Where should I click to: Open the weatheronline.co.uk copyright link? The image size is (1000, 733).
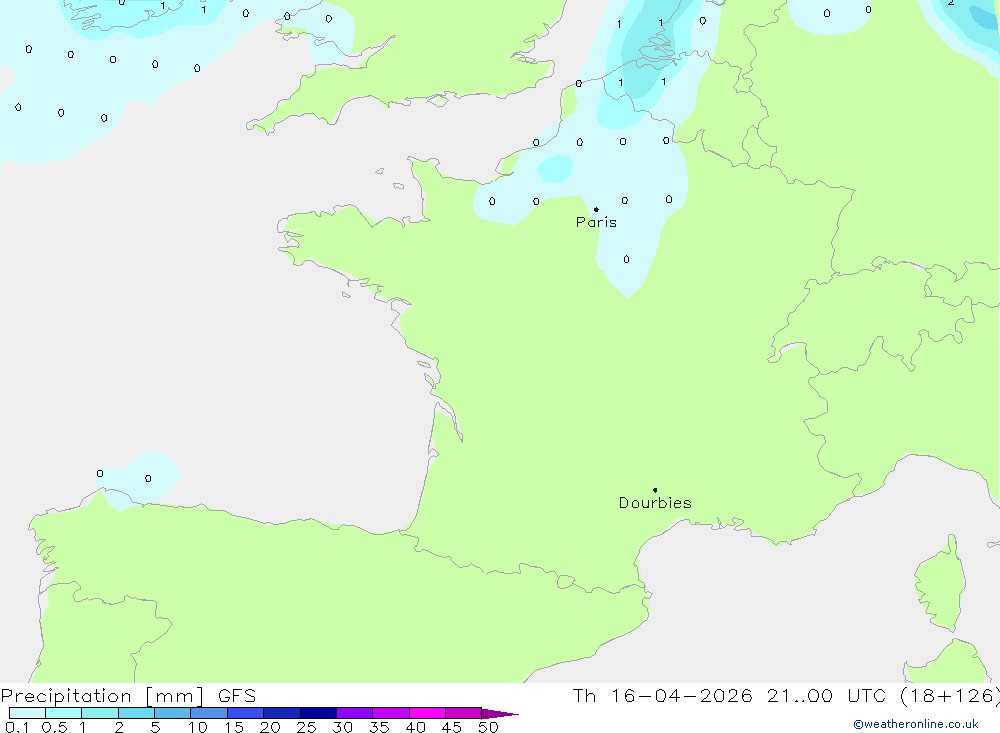[x=916, y=724]
